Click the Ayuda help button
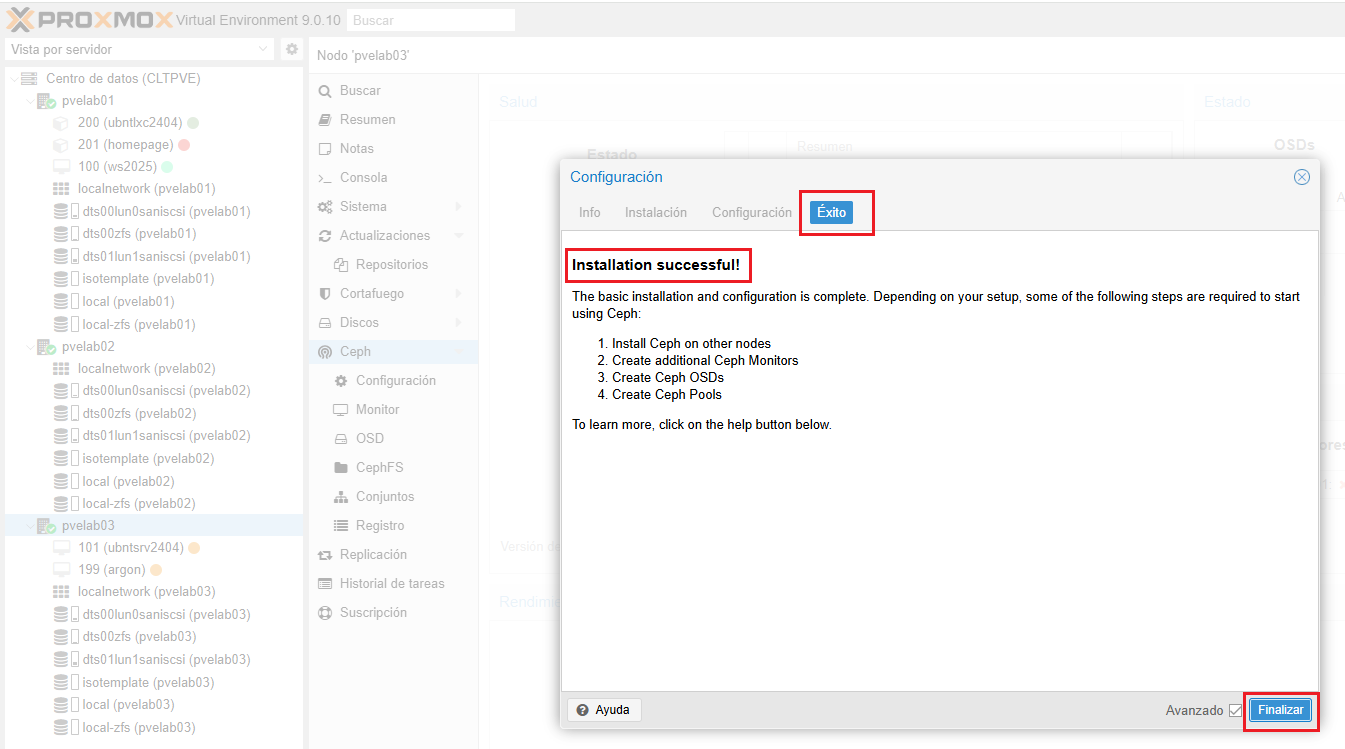This screenshot has width=1345, height=749. pyautogui.click(x=604, y=710)
